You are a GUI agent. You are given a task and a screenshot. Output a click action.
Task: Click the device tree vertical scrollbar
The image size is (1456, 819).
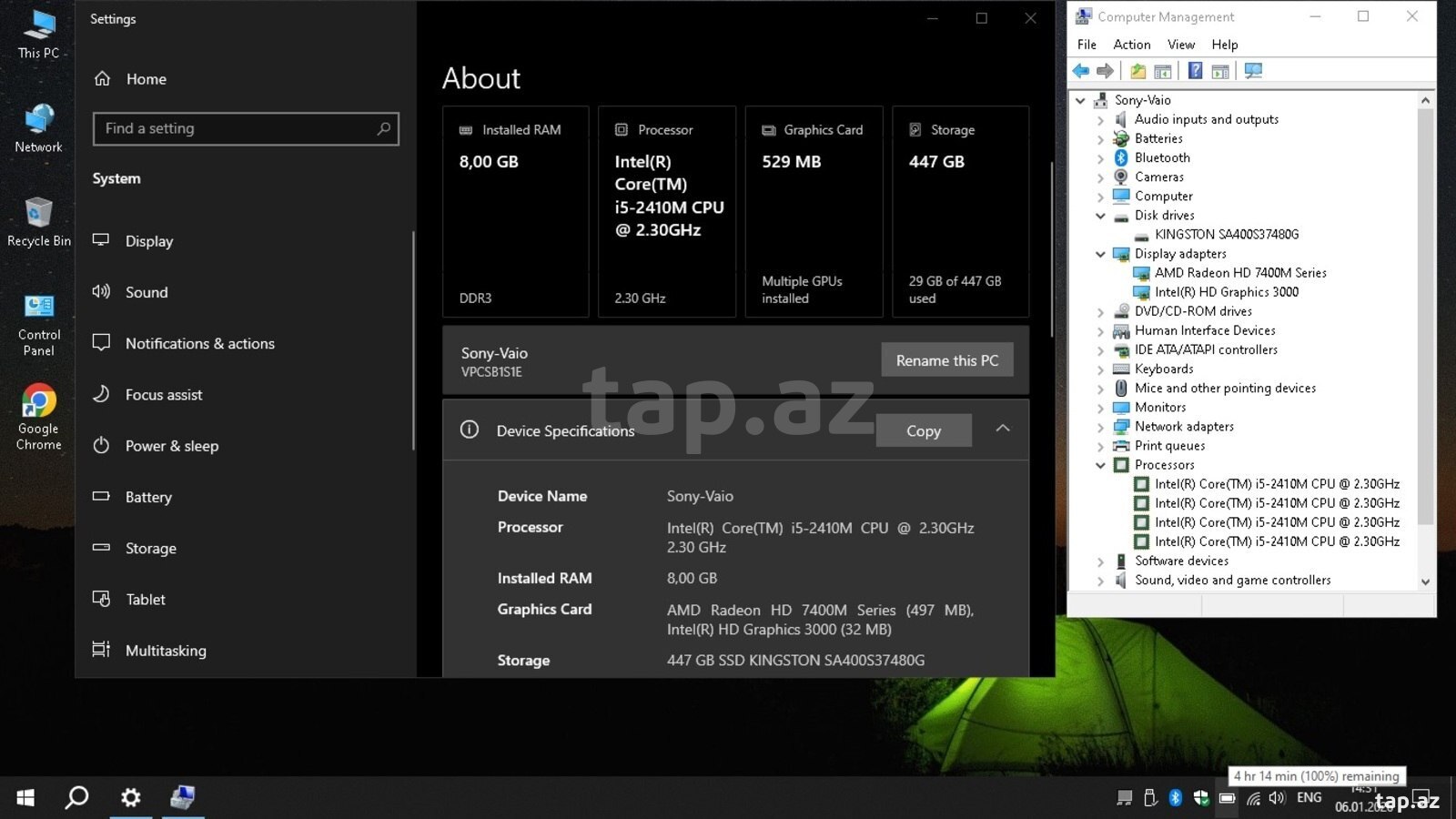(x=1425, y=315)
